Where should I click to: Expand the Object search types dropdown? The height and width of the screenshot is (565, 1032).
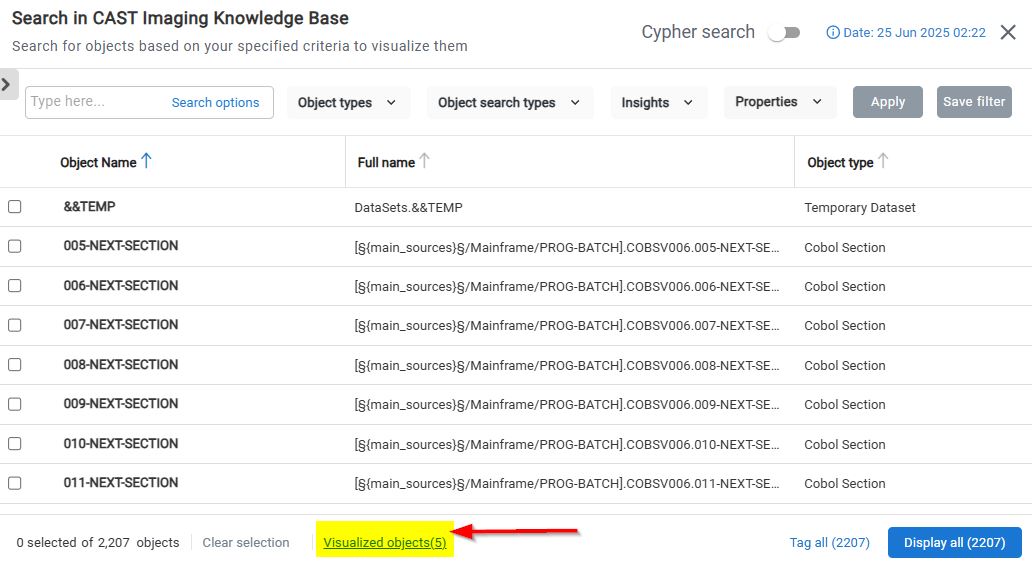pyautogui.click(x=509, y=102)
